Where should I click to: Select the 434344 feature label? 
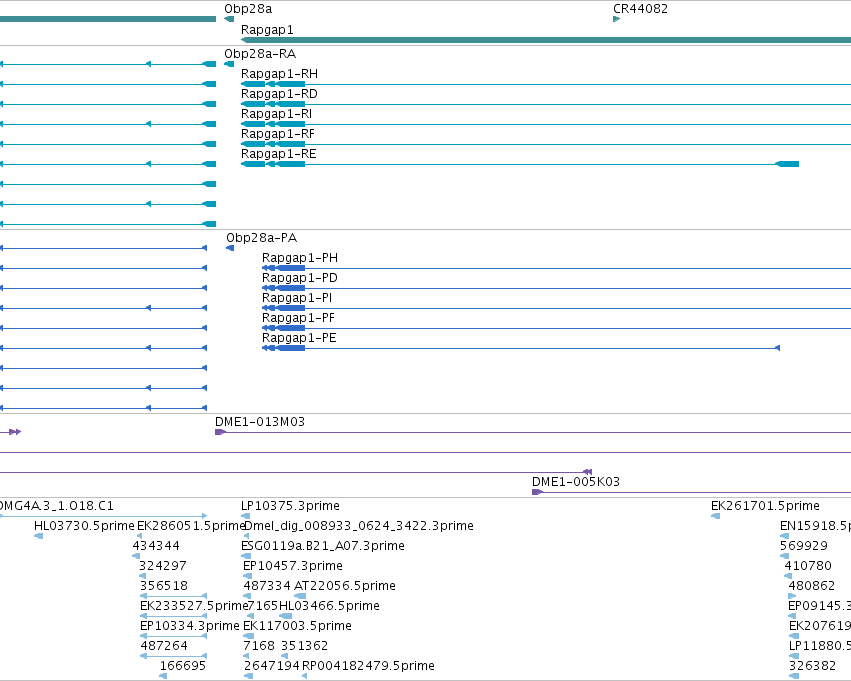click(x=156, y=546)
